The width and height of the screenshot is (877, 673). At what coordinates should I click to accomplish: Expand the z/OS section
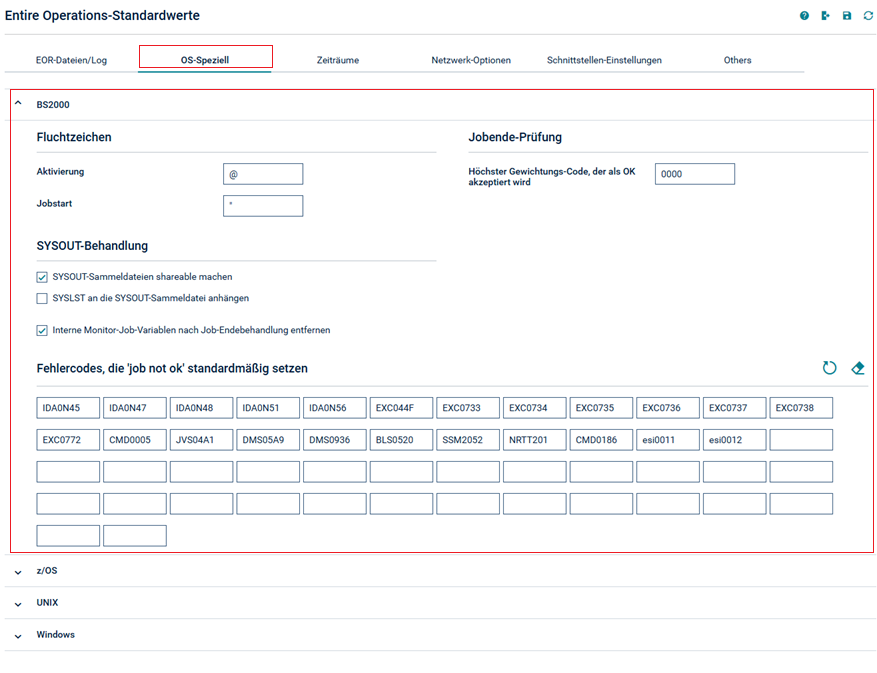point(18,572)
